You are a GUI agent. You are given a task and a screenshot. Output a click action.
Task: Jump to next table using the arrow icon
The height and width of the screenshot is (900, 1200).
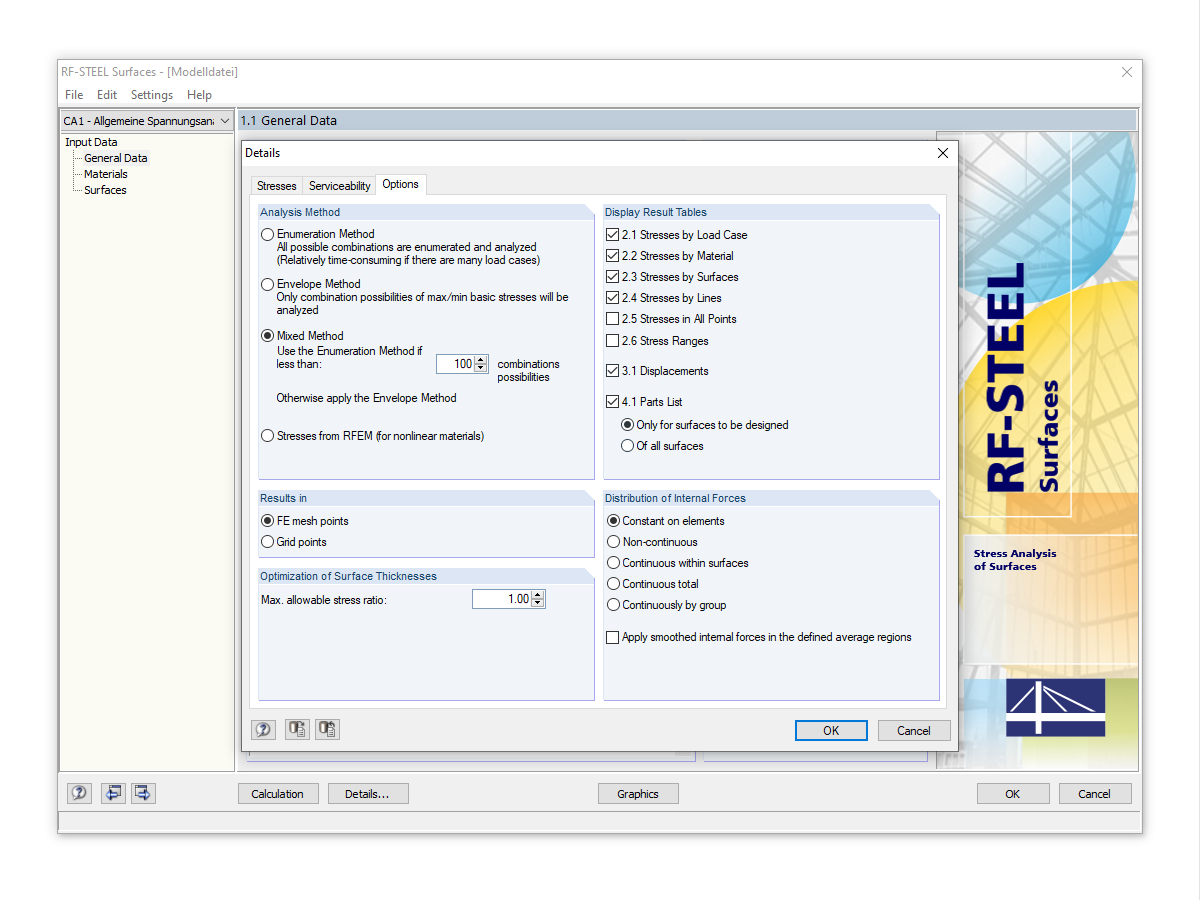tap(143, 793)
